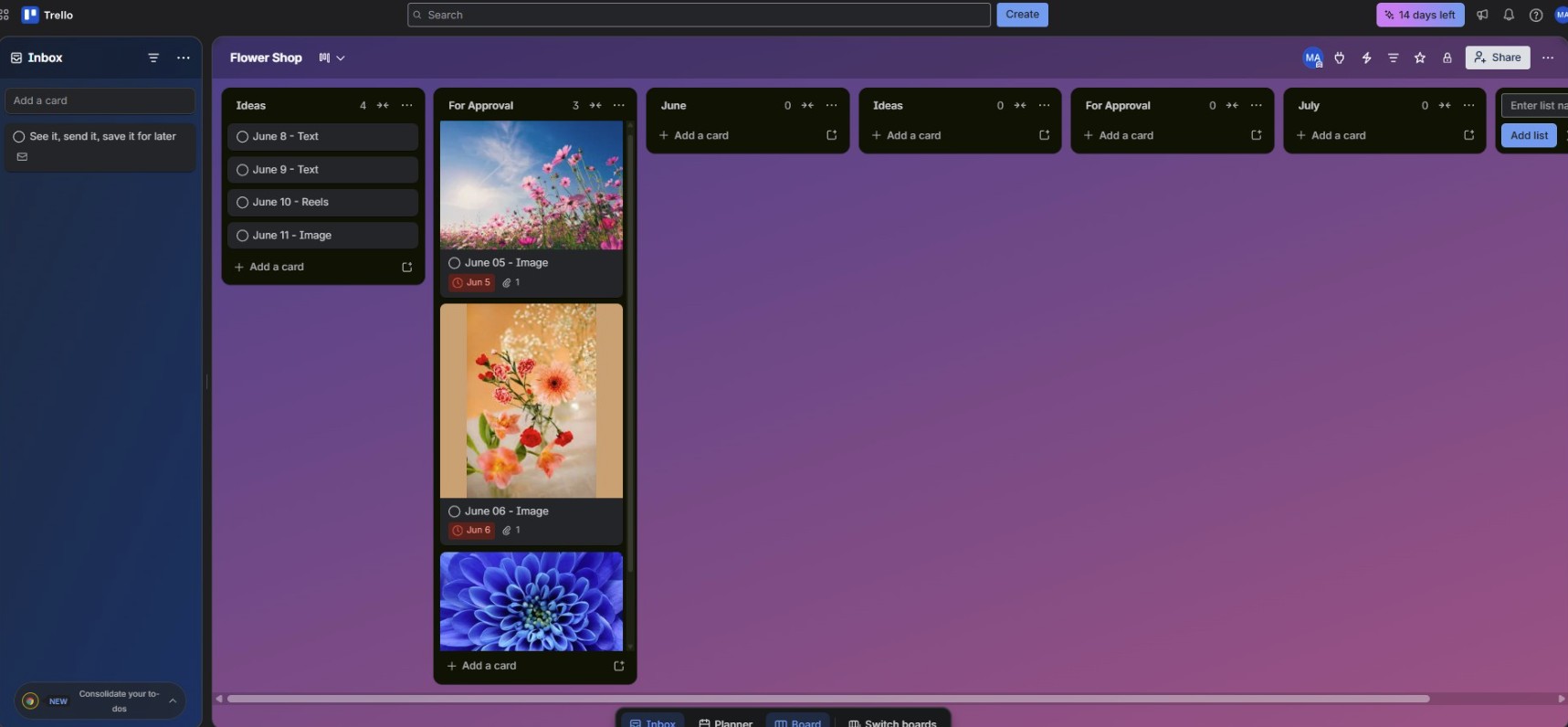Open the board filter icon
The image size is (1568, 727).
(x=1393, y=58)
